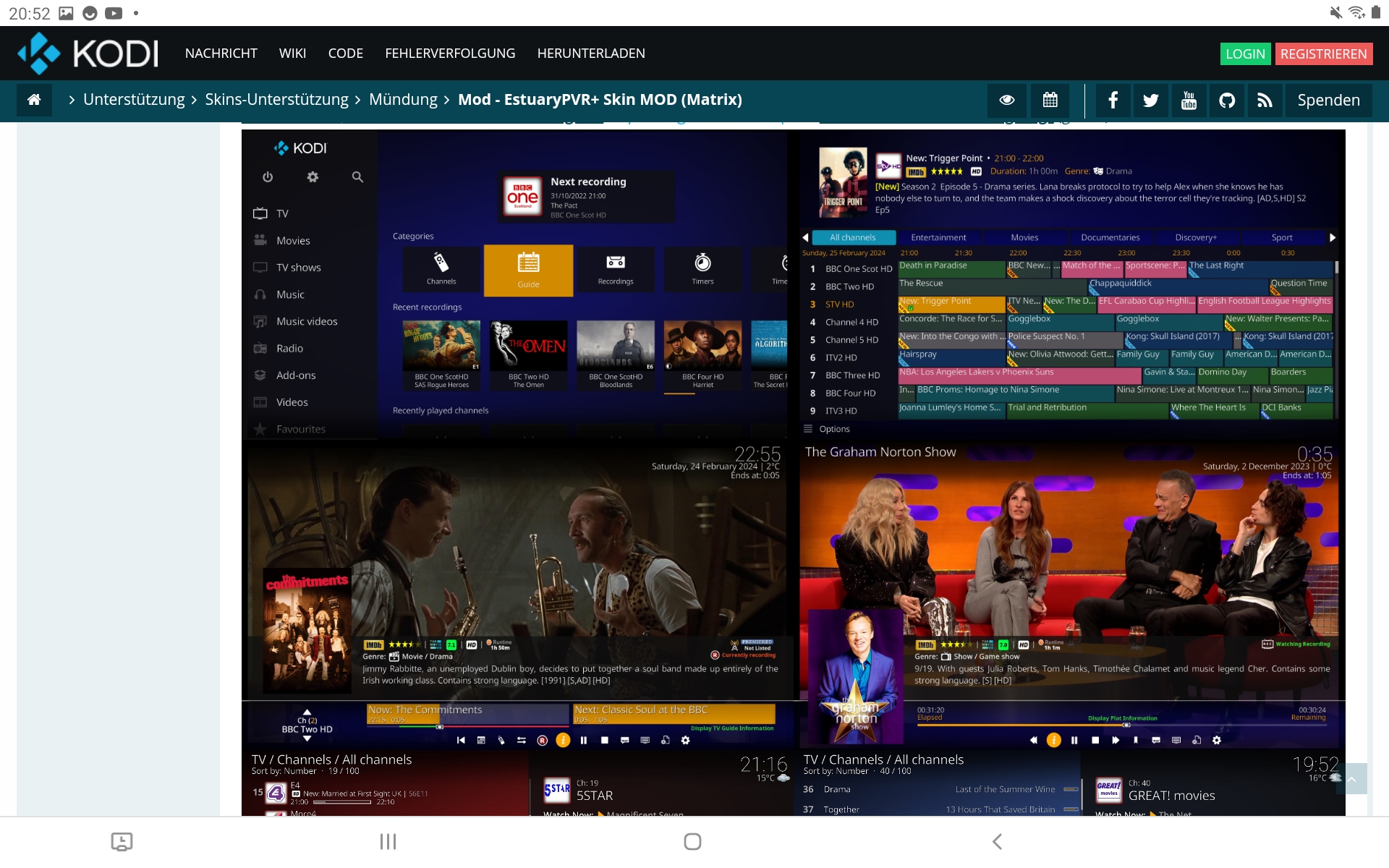1389x868 pixels.
Task: Open the Mod - EstuaryPVR+ Skin MOD thread title
Action: point(600,100)
